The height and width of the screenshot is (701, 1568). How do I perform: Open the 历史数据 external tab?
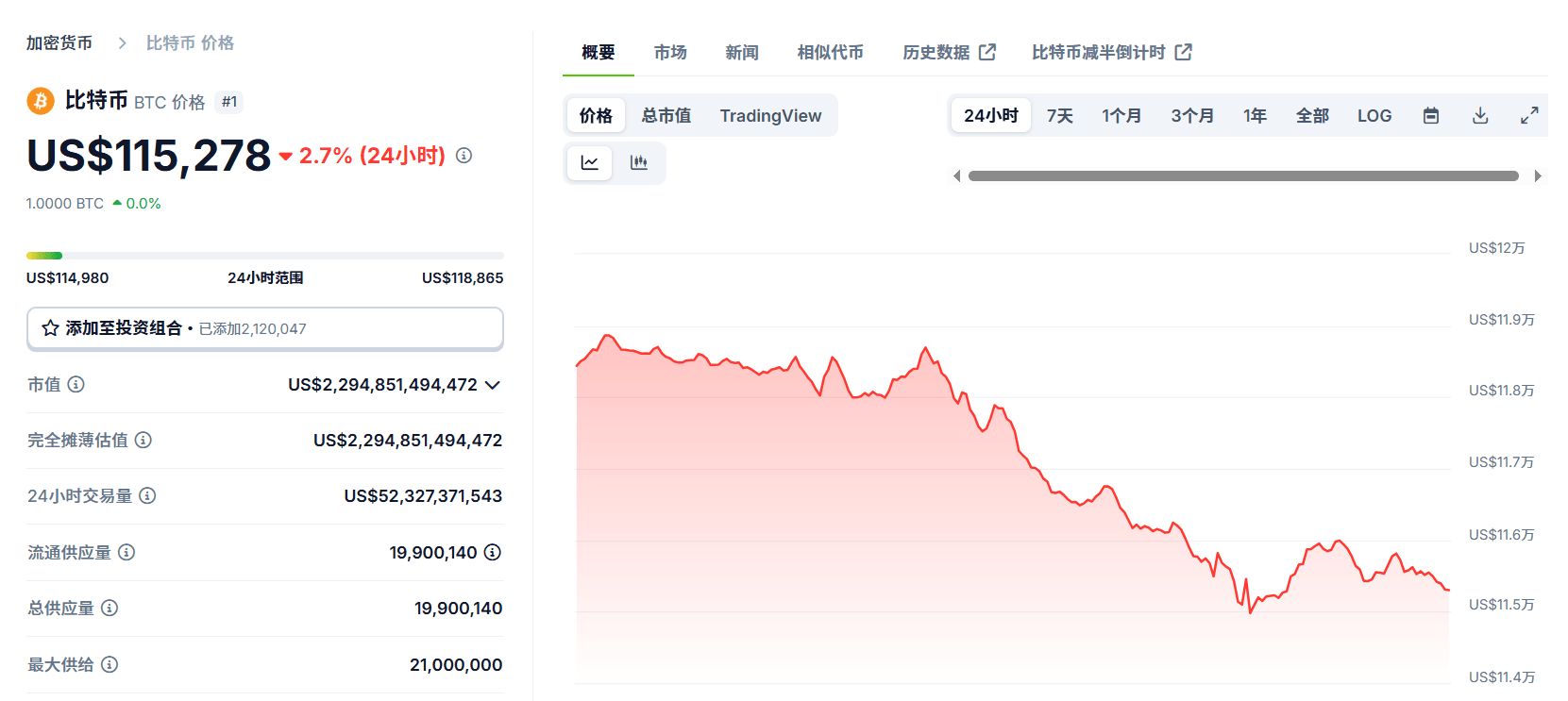[x=949, y=52]
